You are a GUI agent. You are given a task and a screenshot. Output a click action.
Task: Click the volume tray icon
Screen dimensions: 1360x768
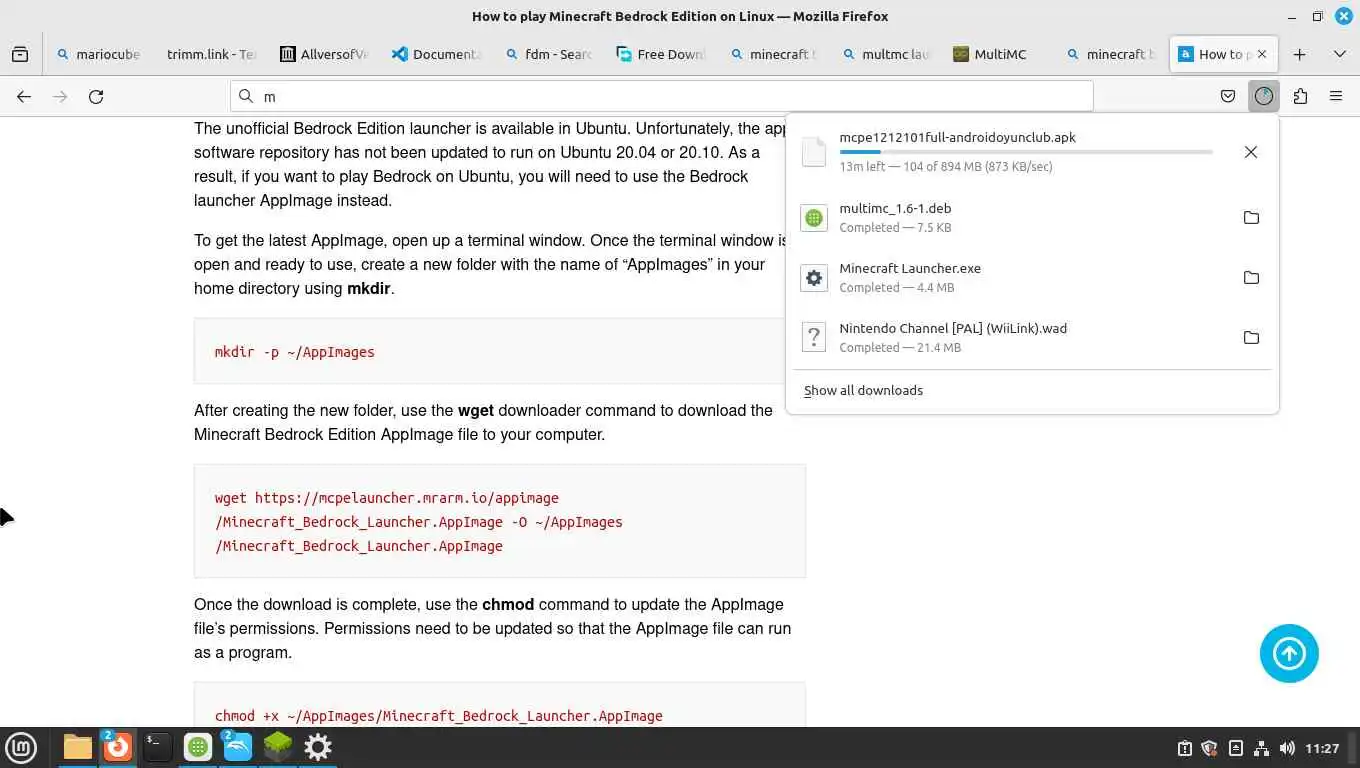(x=1287, y=748)
